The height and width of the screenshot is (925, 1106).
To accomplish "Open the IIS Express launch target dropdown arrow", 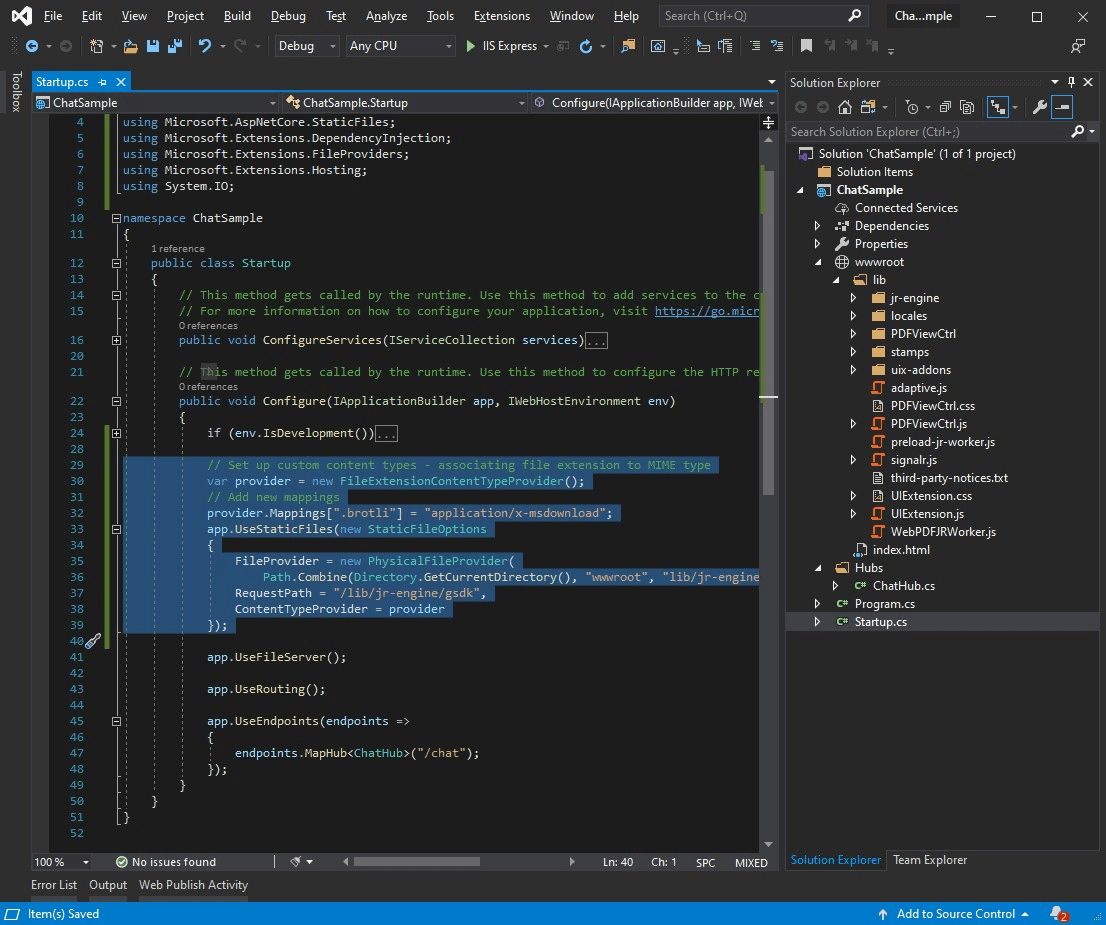I will [546, 47].
